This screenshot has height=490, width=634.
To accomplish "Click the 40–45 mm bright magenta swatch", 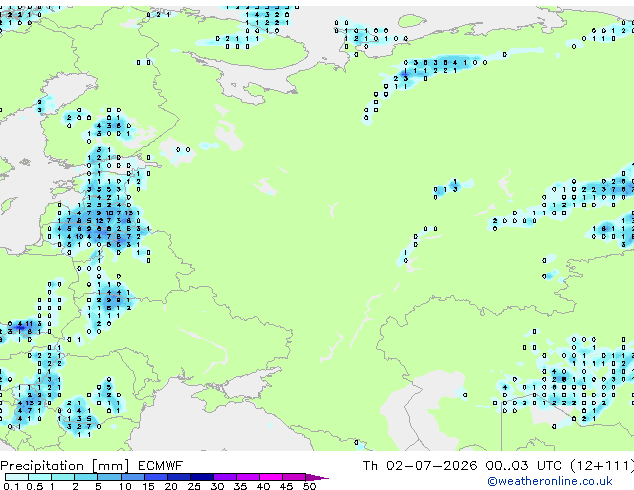I will point(271,477).
